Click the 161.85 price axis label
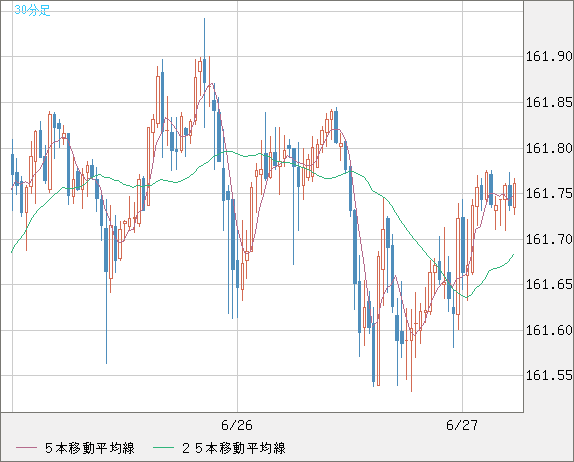This screenshot has width=574, height=462. [549, 102]
